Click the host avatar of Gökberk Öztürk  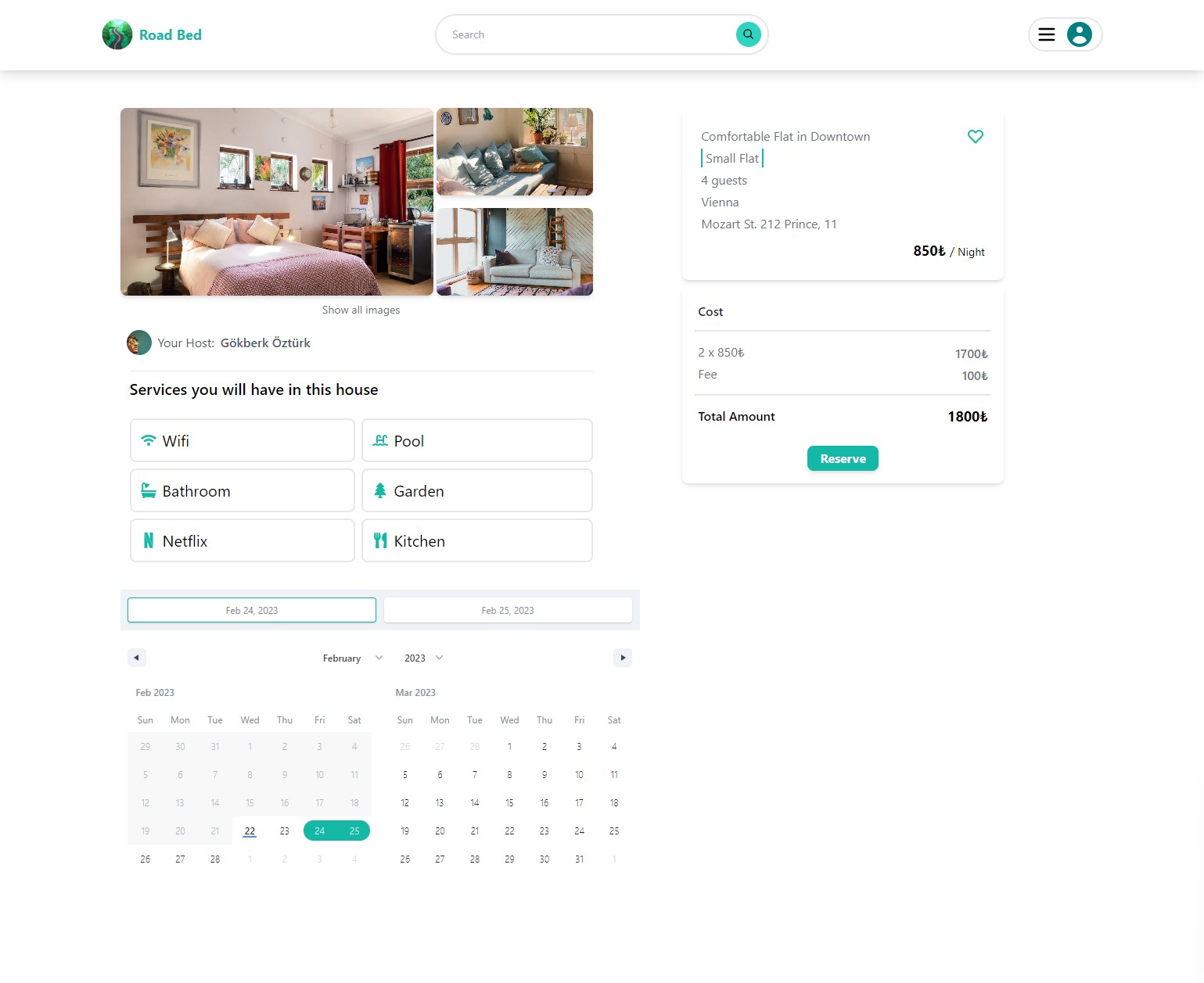click(x=139, y=343)
